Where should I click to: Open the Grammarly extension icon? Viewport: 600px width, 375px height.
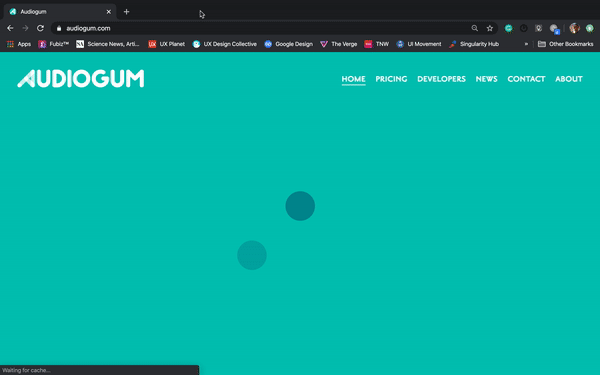pyautogui.click(x=509, y=28)
